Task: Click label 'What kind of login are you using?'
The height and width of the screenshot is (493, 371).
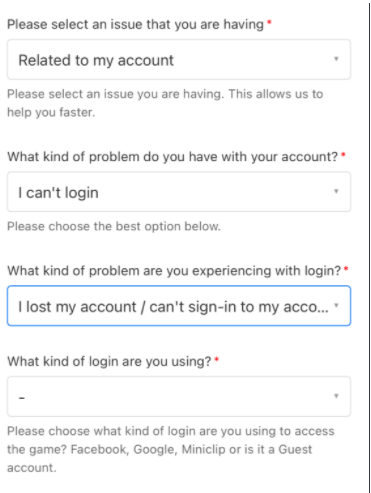Action: (x=109, y=361)
